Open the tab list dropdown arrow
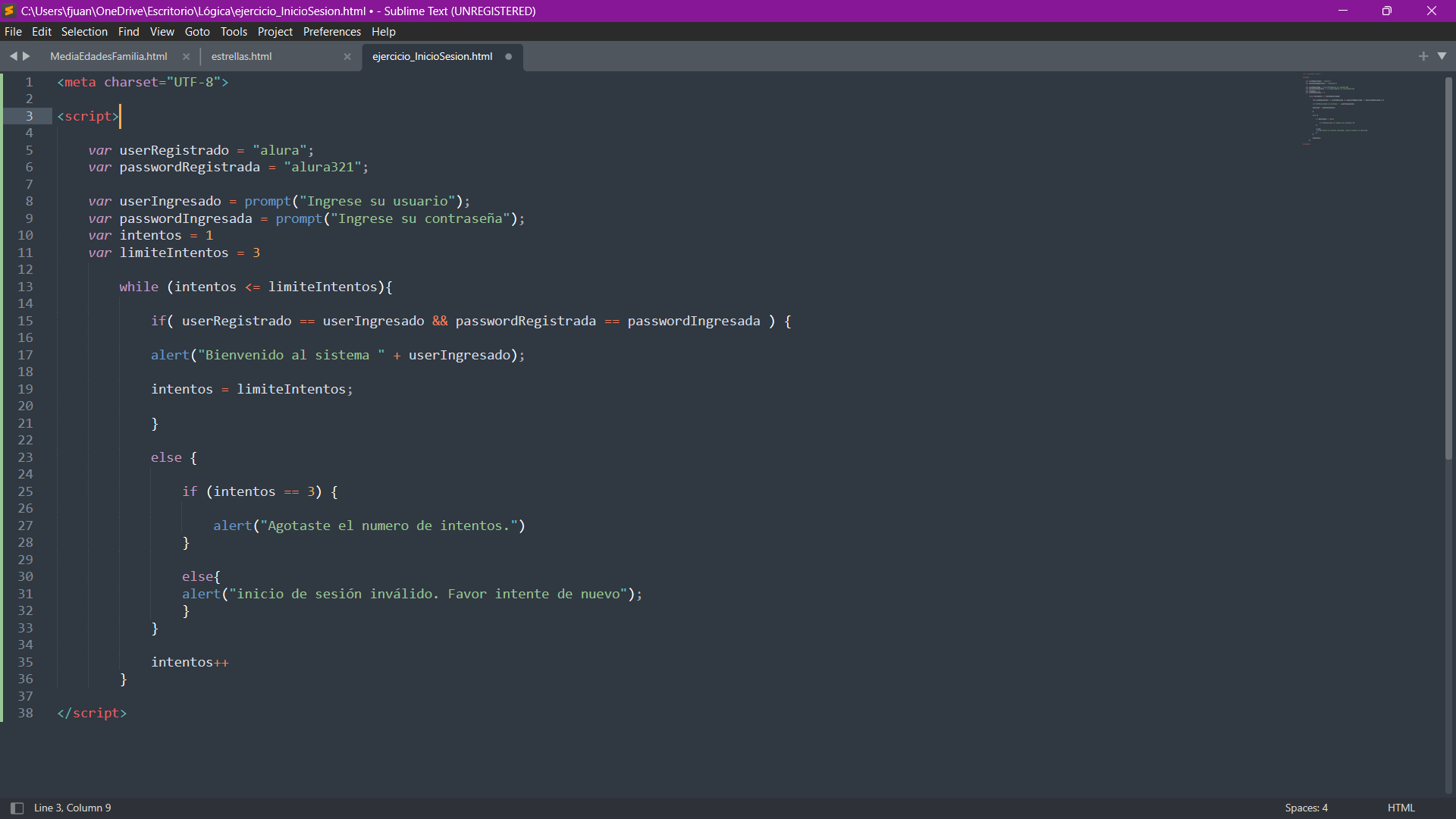 pos(1442,56)
